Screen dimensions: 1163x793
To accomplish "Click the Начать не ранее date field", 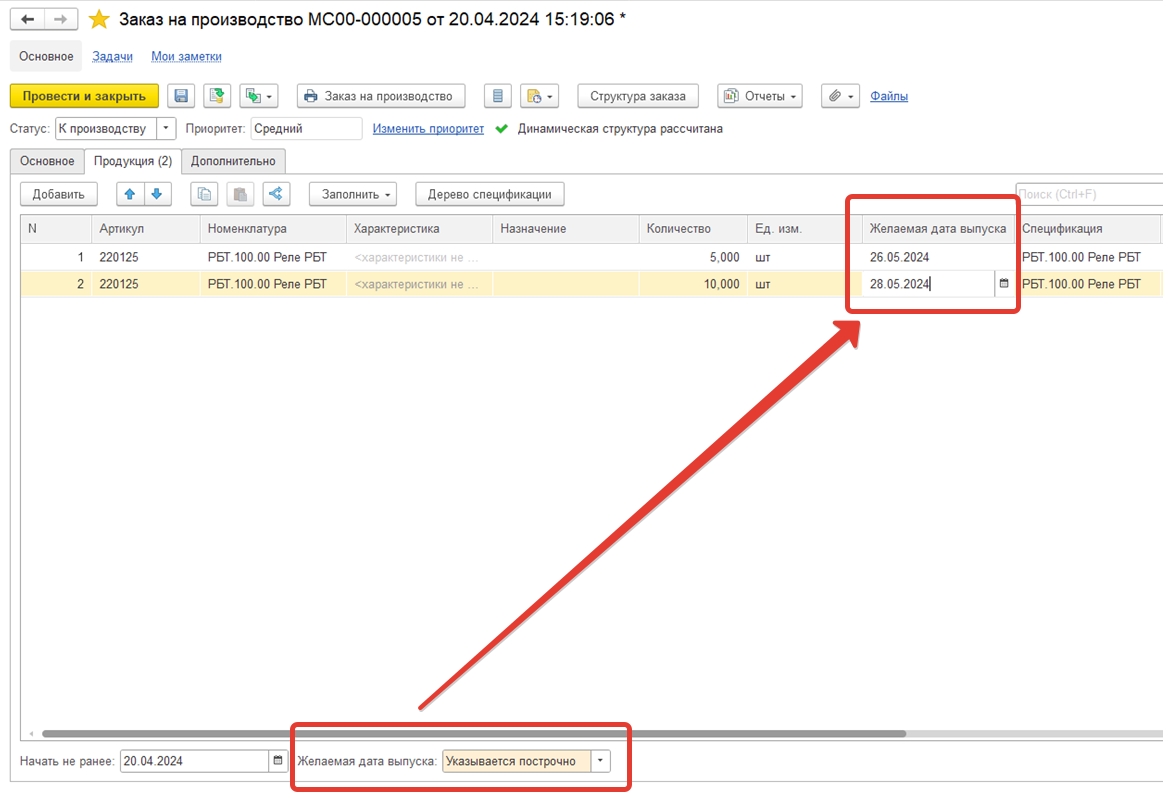I will click(x=194, y=761).
